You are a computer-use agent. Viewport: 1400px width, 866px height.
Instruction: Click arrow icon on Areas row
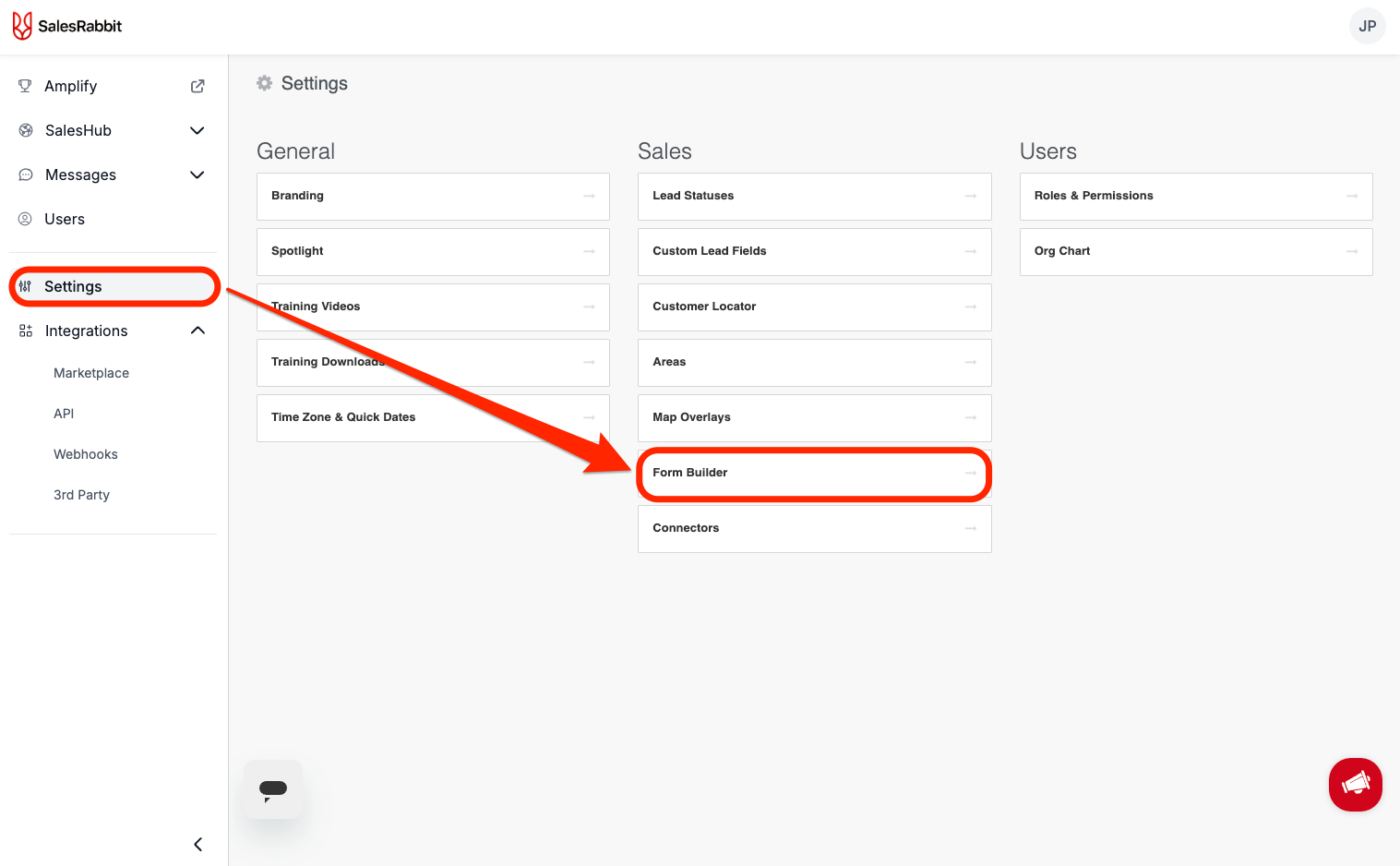coord(971,362)
